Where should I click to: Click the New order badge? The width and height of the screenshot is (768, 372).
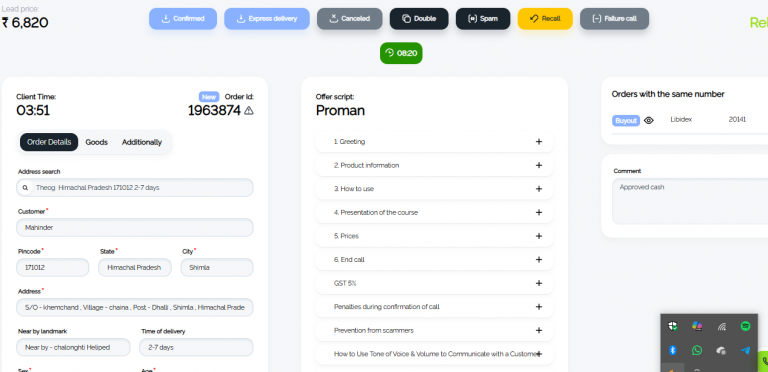point(209,97)
